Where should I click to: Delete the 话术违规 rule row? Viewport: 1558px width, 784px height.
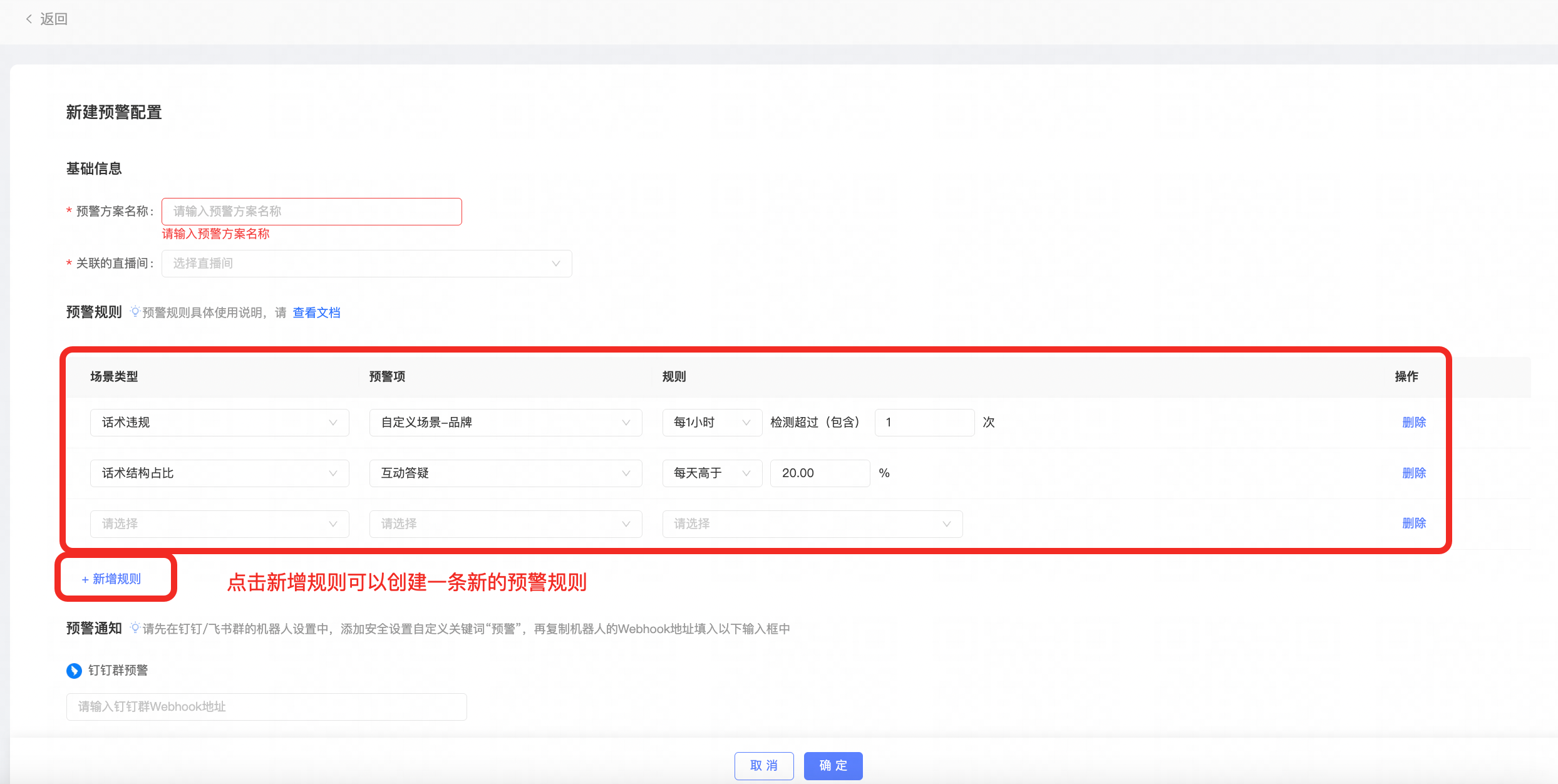1413,423
